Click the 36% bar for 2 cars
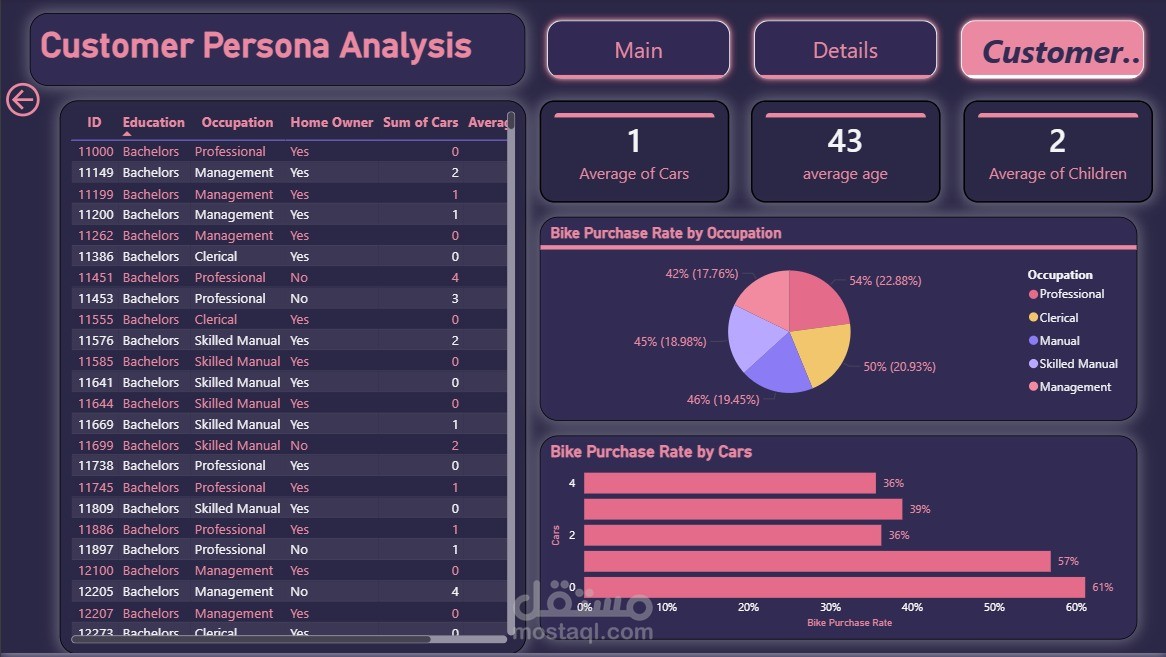Viewport: 1166px width, 657px height. pos(732,535)
